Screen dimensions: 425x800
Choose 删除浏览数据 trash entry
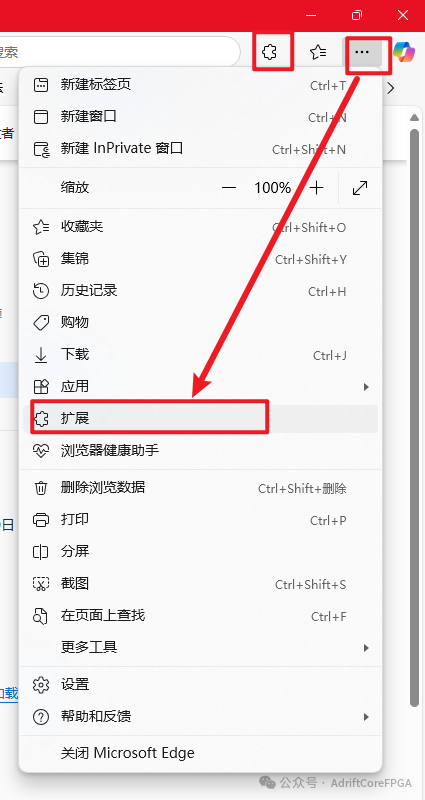[201, 487]
